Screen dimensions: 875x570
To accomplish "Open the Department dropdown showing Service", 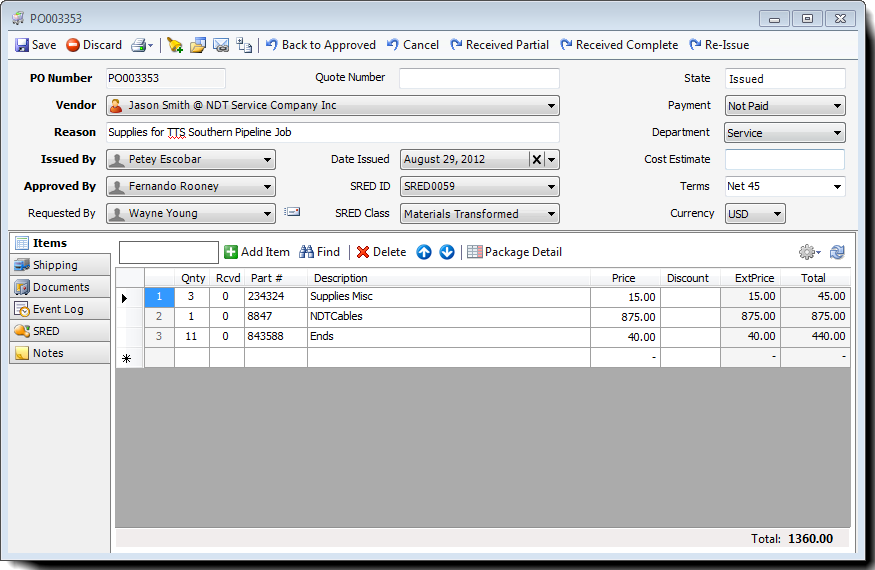I will (x=785, y=133).
